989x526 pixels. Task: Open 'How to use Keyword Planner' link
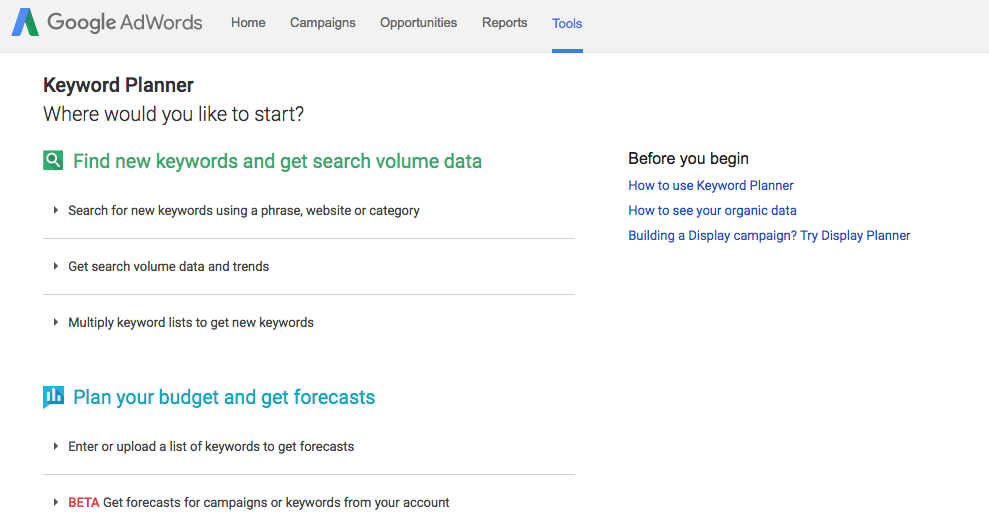coord(710,185)
